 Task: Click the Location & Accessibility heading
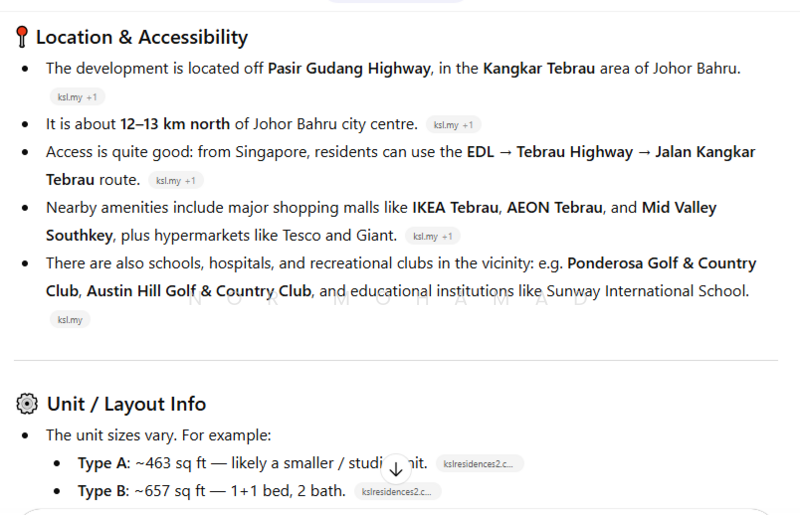click(141, 38)
